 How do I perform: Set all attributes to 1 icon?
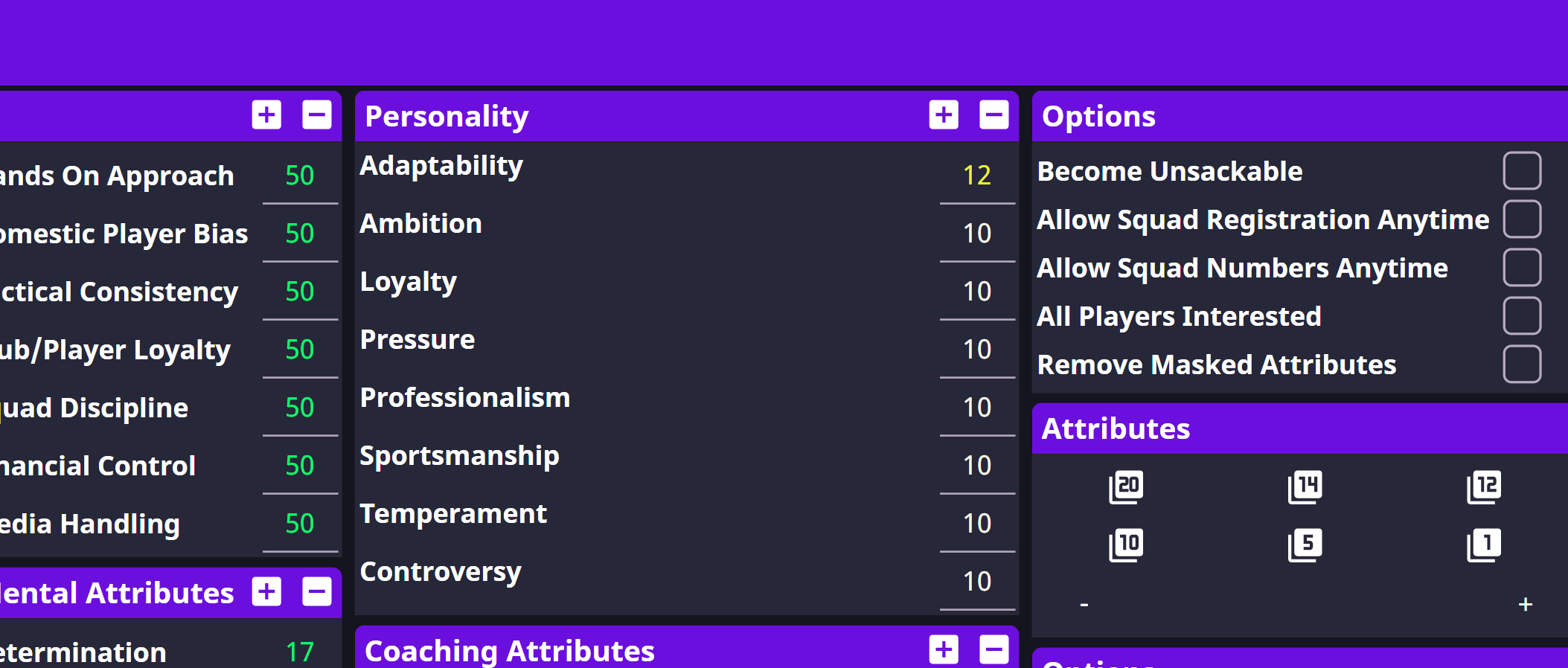tap(1483, 545)
